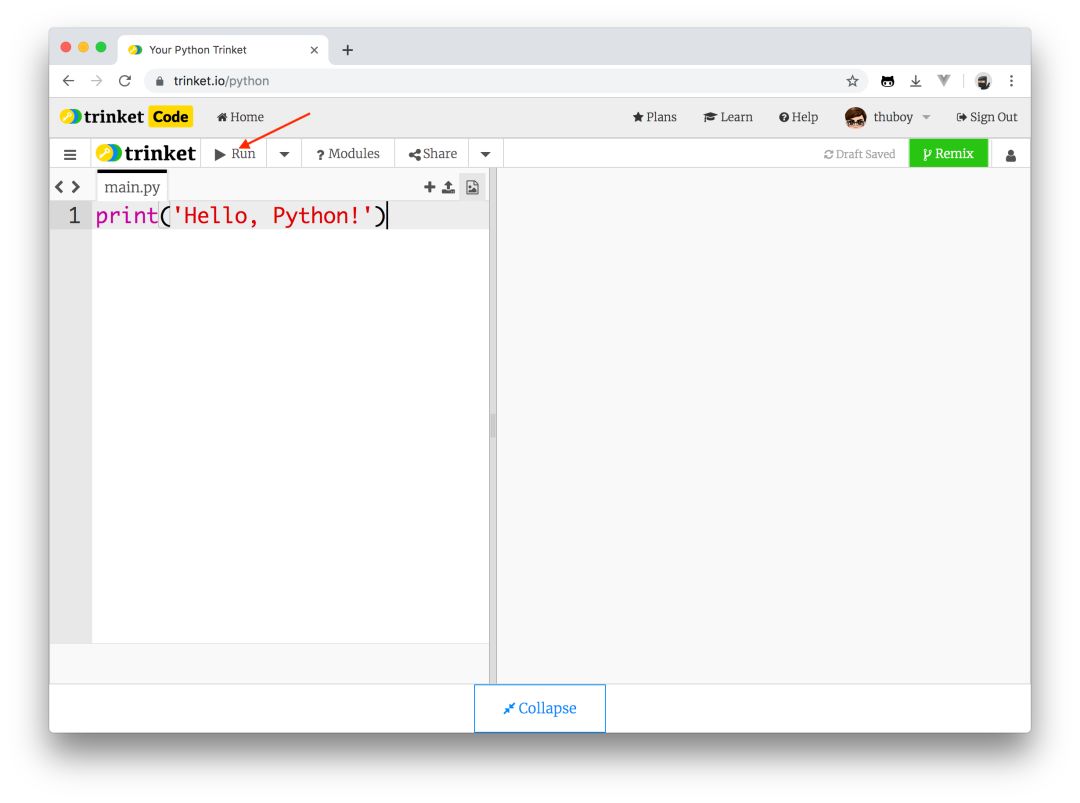Click into the code line print('Hello, Python!')
Image resolution: width=1080 pixels, height=803 pixels.
point(240,216)
